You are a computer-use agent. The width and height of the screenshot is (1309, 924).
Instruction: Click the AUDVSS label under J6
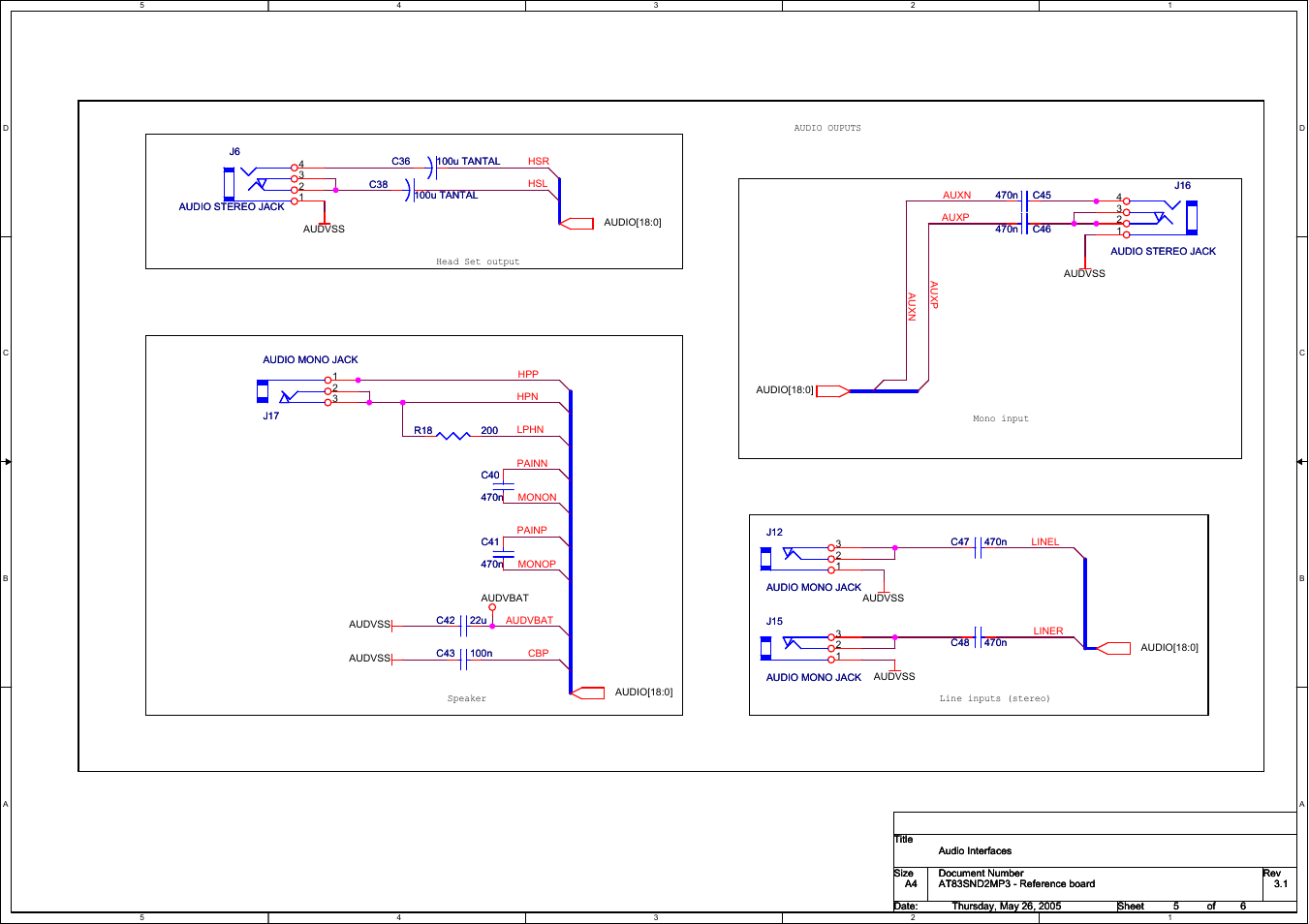(x=324, y=230)
